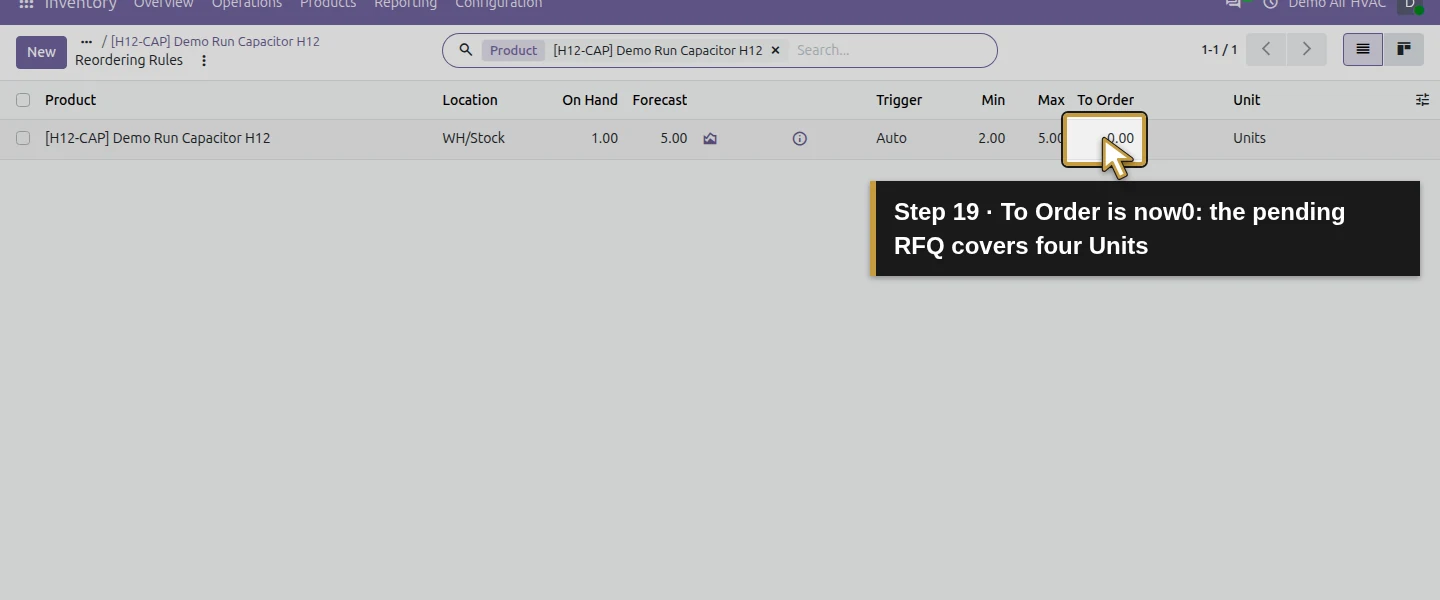This screenshot has height=600, width=1440.
Task: Click the product cell '[H12-CAP] Demo Run Capacitor H12'
Action: pos(158,138)
